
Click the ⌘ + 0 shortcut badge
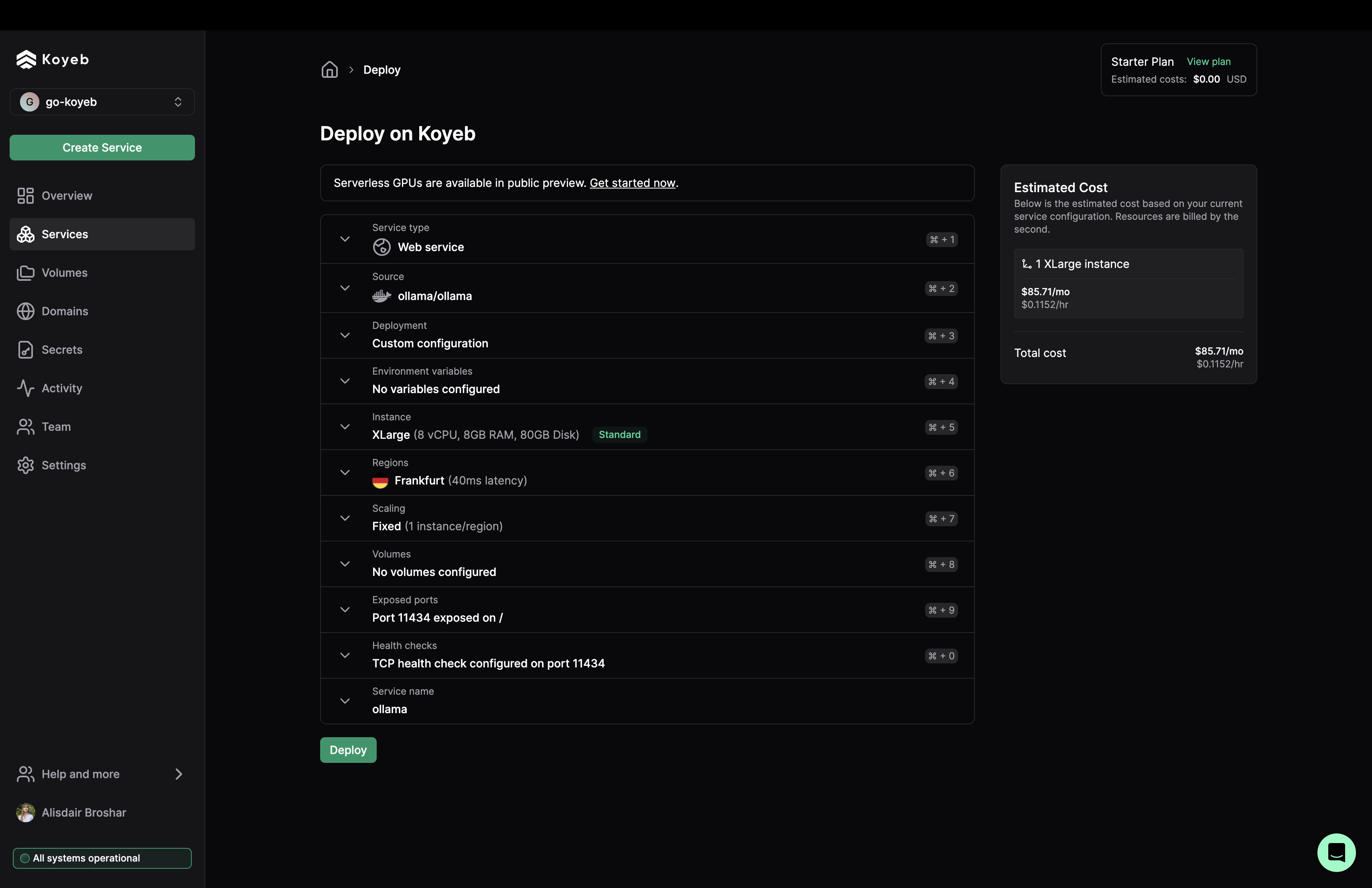click(942, 656)
